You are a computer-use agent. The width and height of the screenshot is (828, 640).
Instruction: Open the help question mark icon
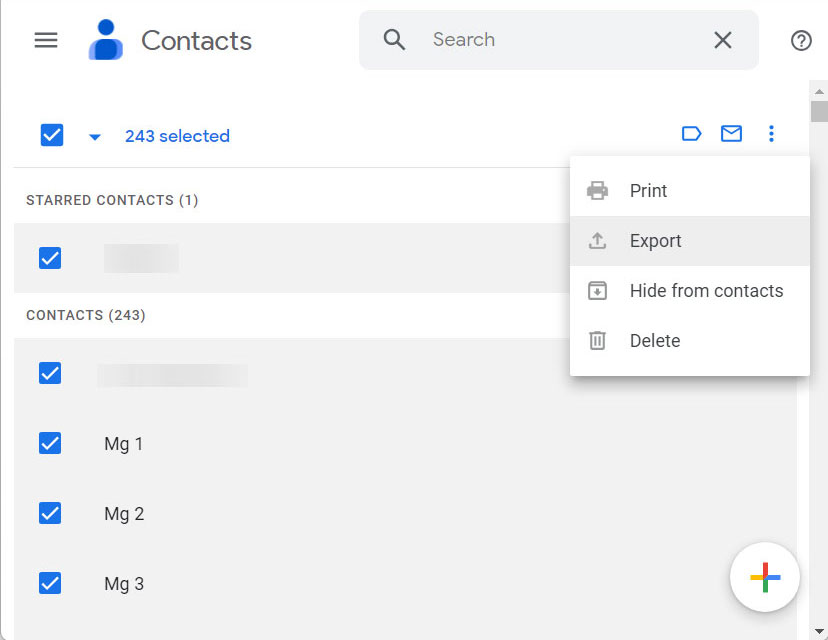(x=801, y=40)
